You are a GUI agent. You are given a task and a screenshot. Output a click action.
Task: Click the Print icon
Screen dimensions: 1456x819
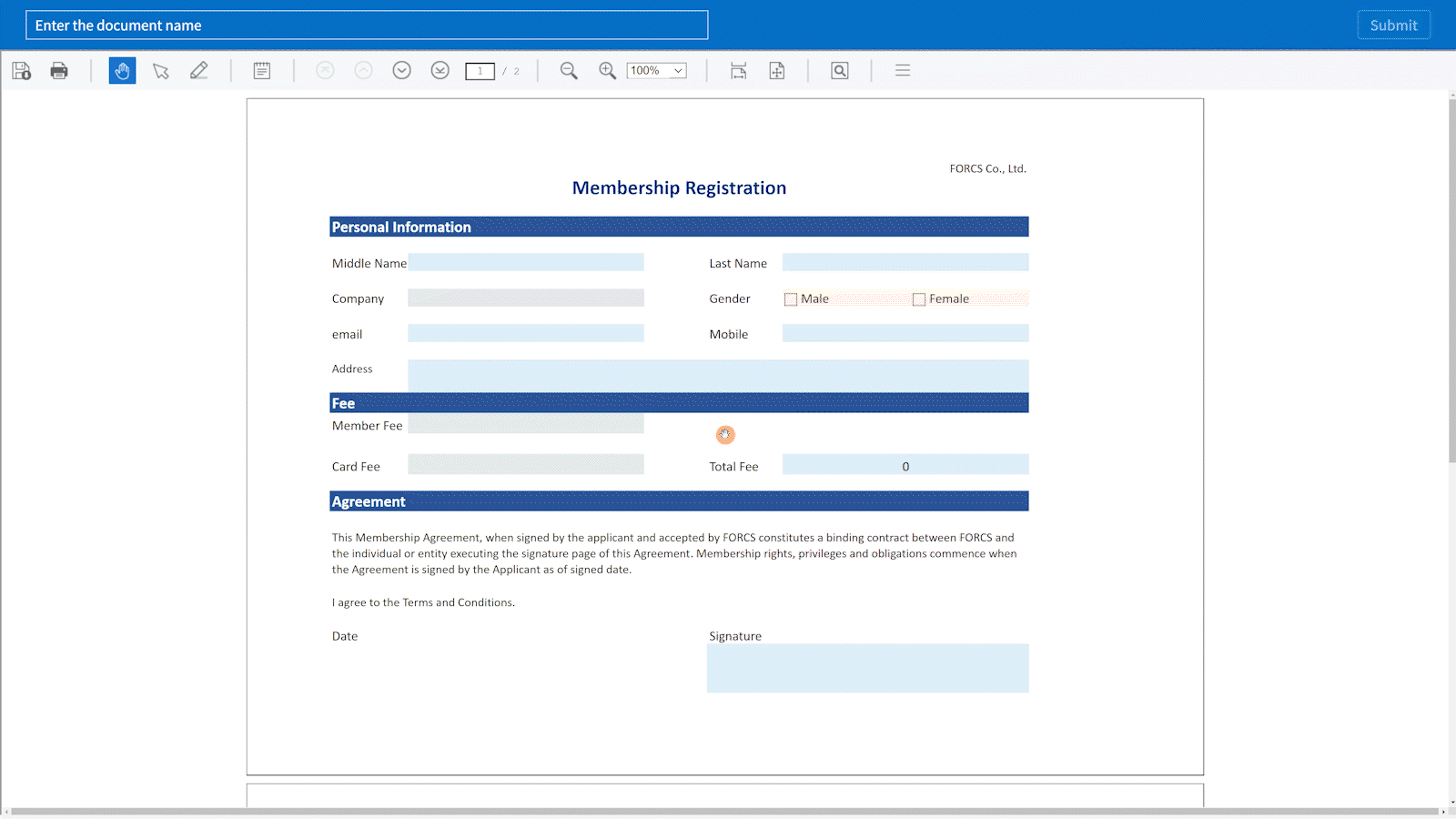click(x=59, y=71)
